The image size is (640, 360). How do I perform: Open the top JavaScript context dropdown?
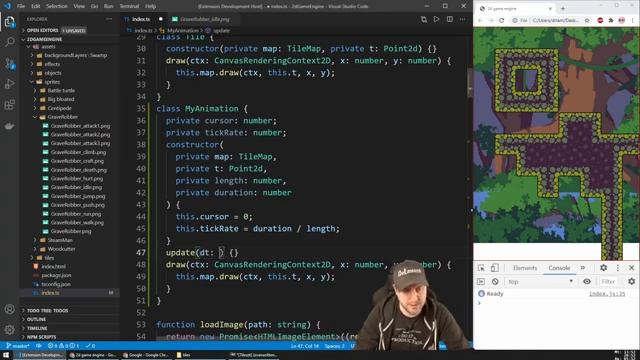[540, 282]
